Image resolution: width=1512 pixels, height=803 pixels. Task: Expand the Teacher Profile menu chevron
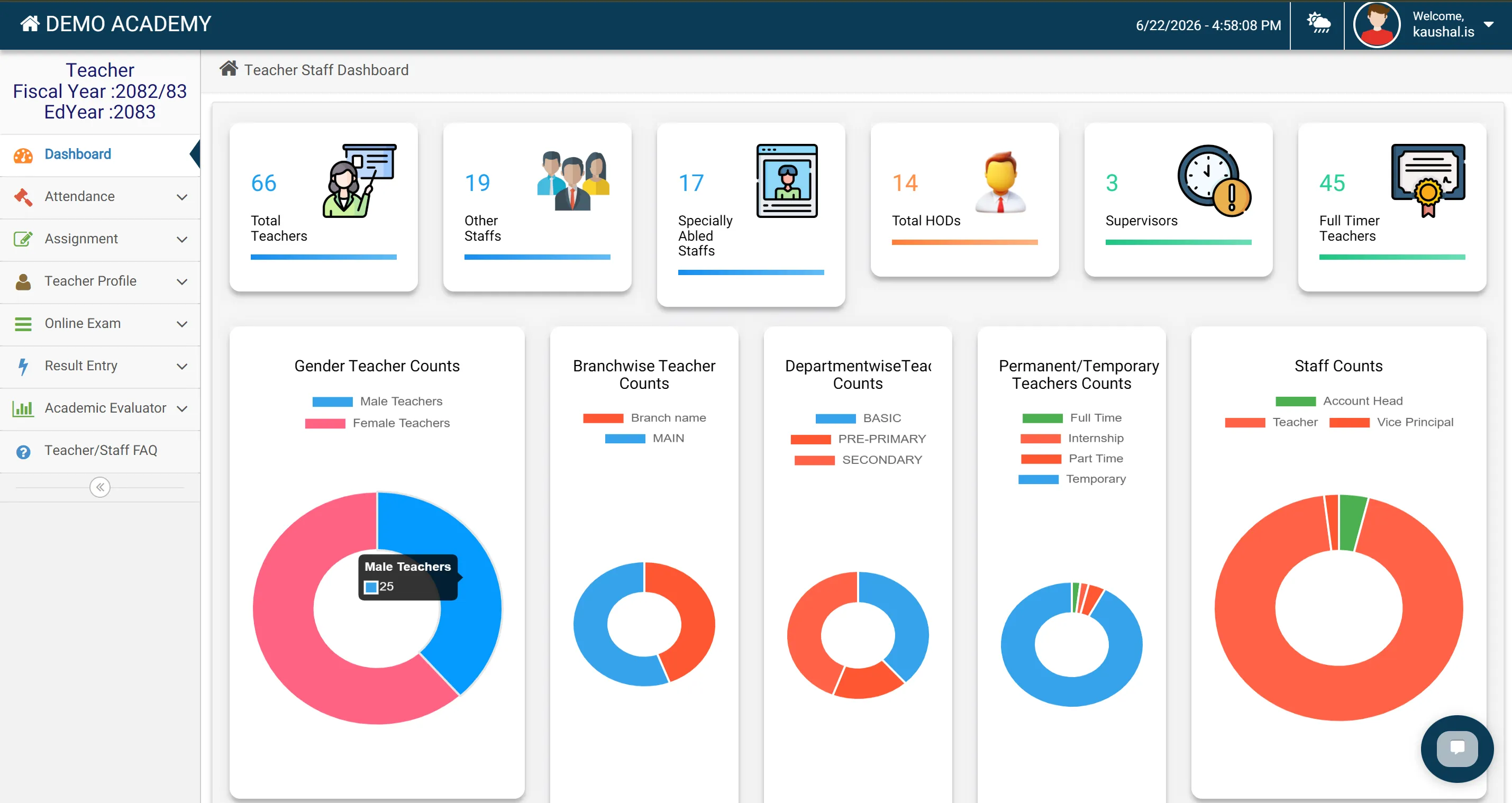coord(182,282)
